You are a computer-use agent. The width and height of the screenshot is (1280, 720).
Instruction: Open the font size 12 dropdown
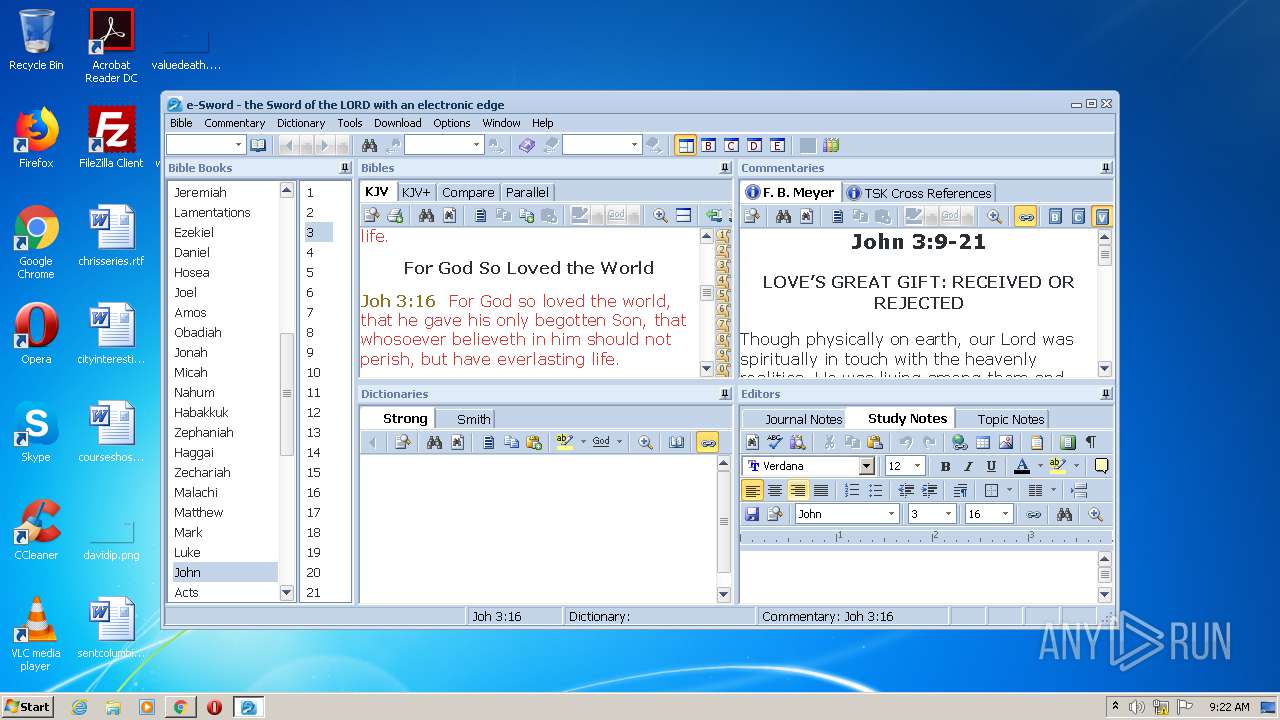(917, 466)
